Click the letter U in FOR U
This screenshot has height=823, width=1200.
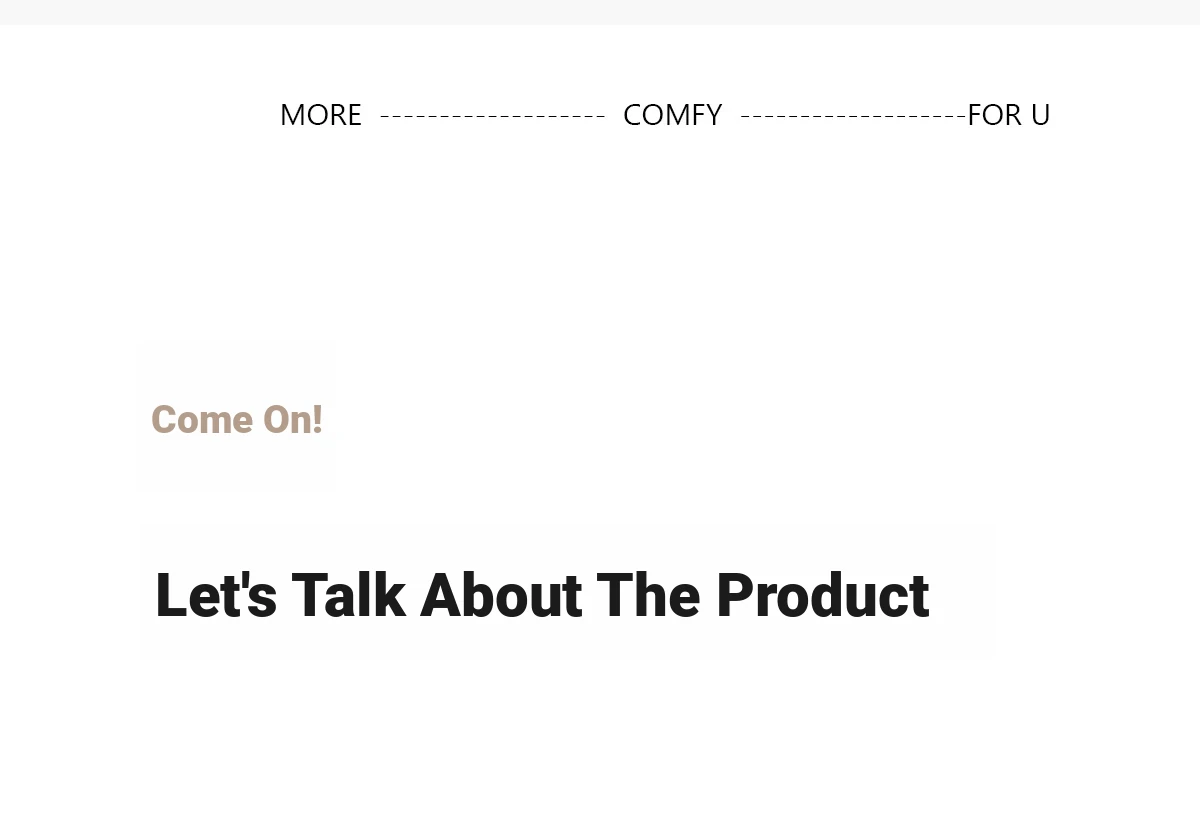pos(1040,115)
